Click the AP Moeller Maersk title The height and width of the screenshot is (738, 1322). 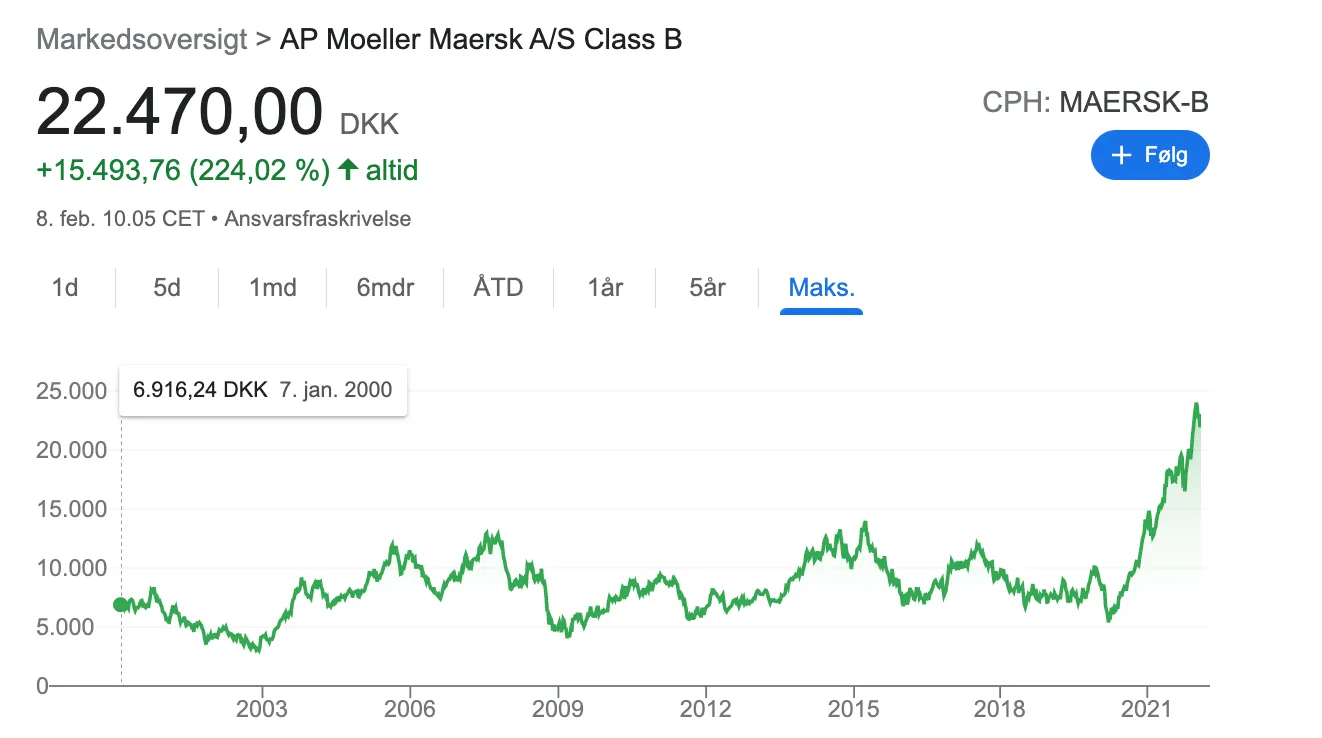481,40
